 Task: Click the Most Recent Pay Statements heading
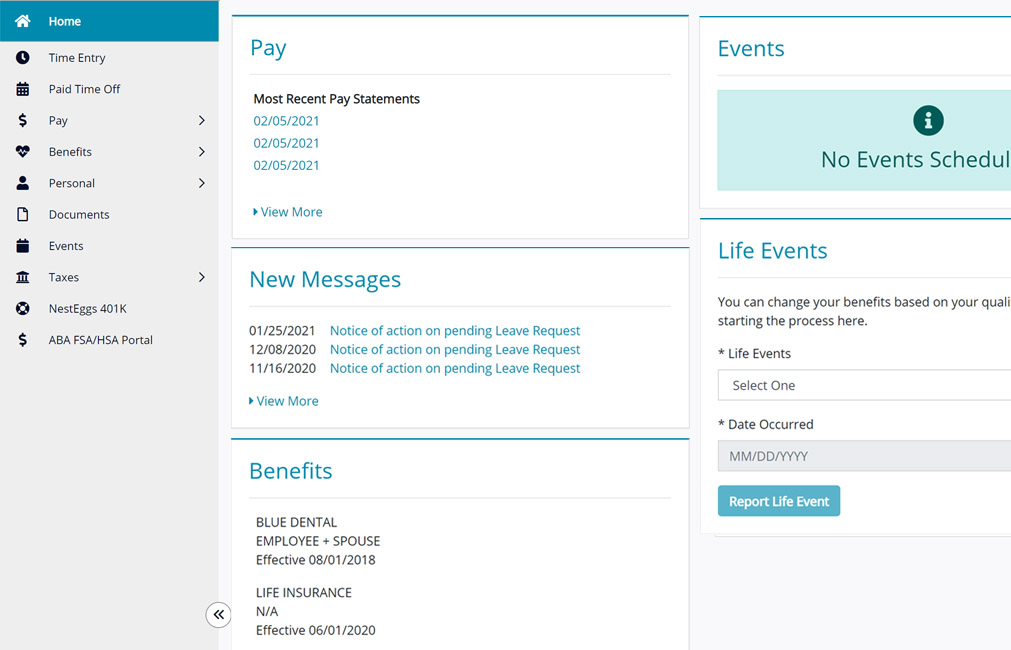[337, 99]
